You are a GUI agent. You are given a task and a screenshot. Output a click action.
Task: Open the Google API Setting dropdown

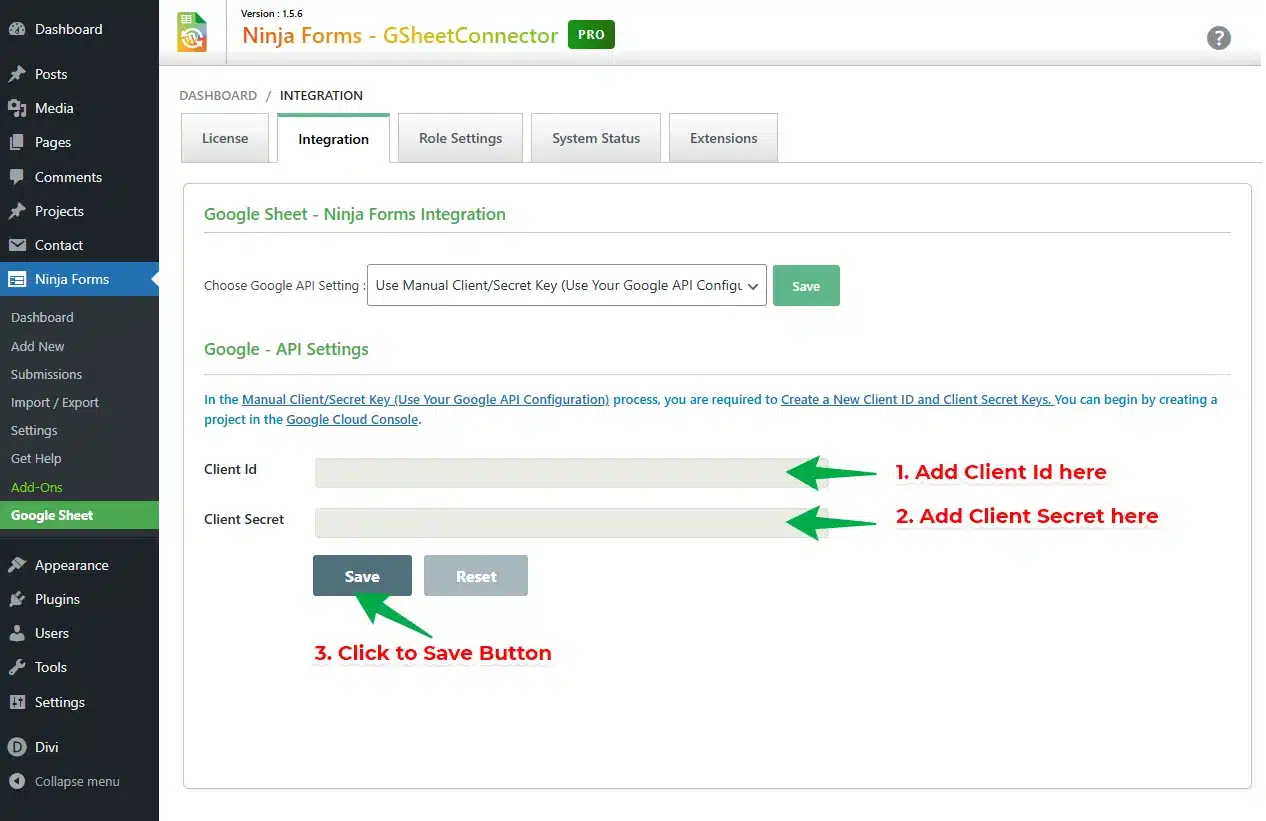click(x=566, y=285)
